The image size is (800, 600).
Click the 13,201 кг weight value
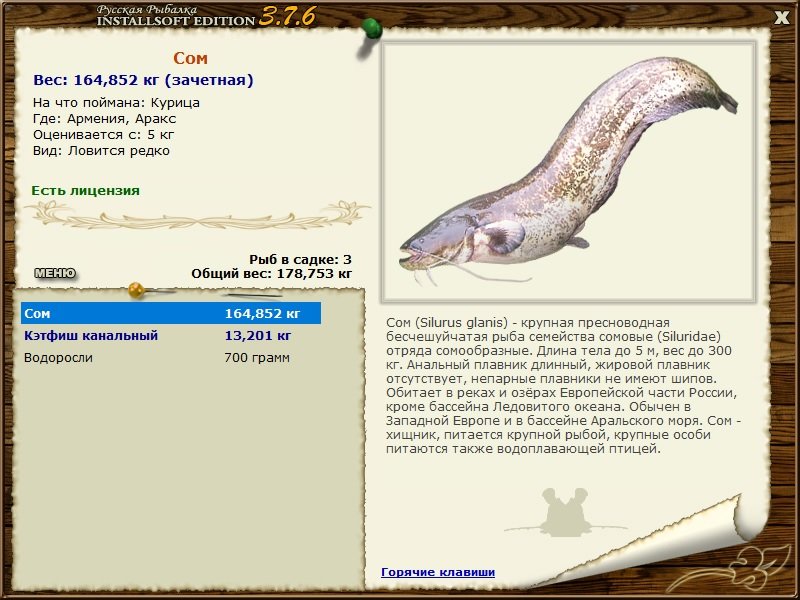point(258,335)
